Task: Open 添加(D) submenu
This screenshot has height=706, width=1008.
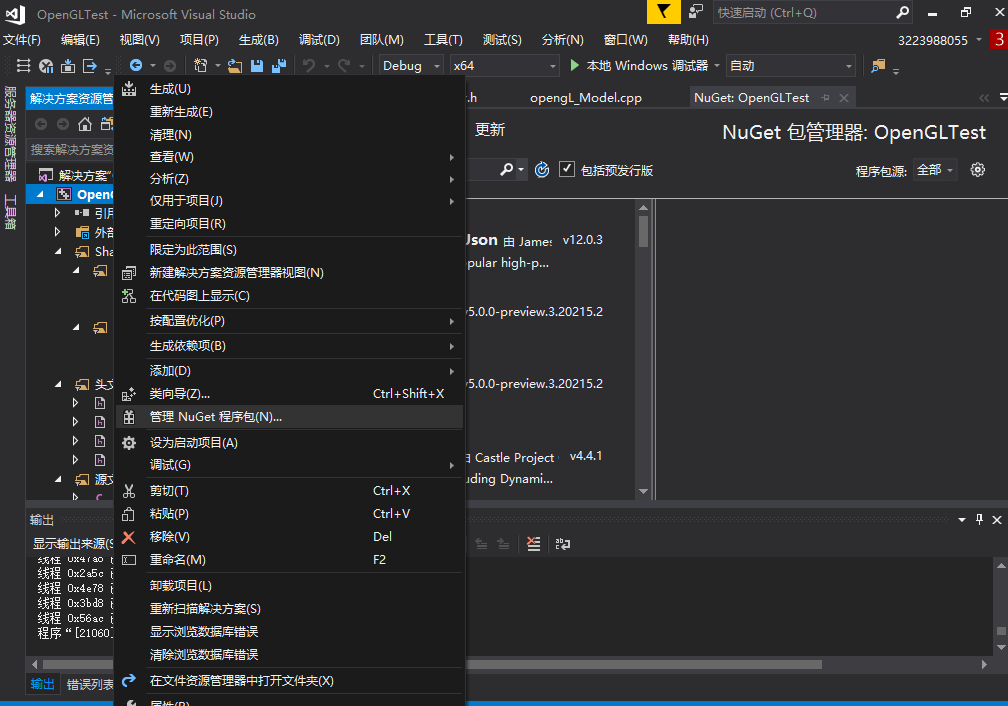Action: [289, 371]
